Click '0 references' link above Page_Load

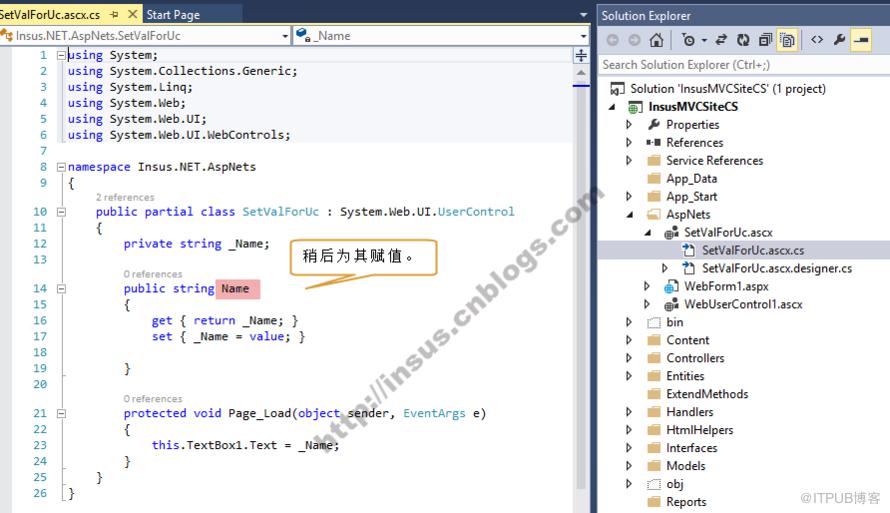tap(153, 399)
